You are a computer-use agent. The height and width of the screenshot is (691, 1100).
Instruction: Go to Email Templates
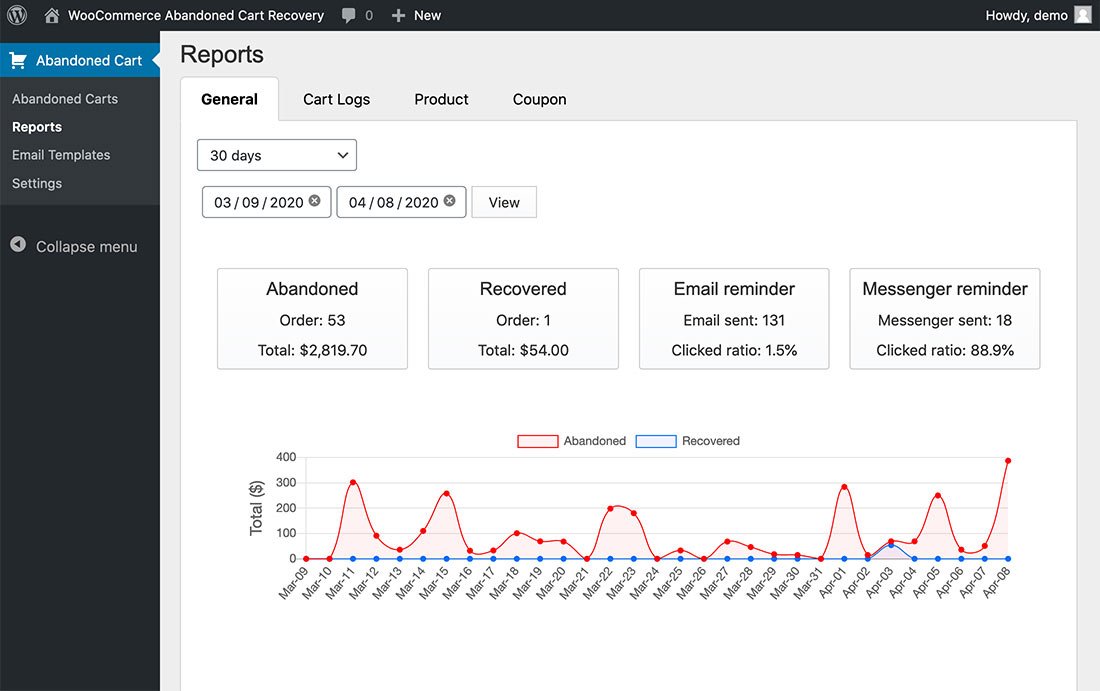pos(61,155)
